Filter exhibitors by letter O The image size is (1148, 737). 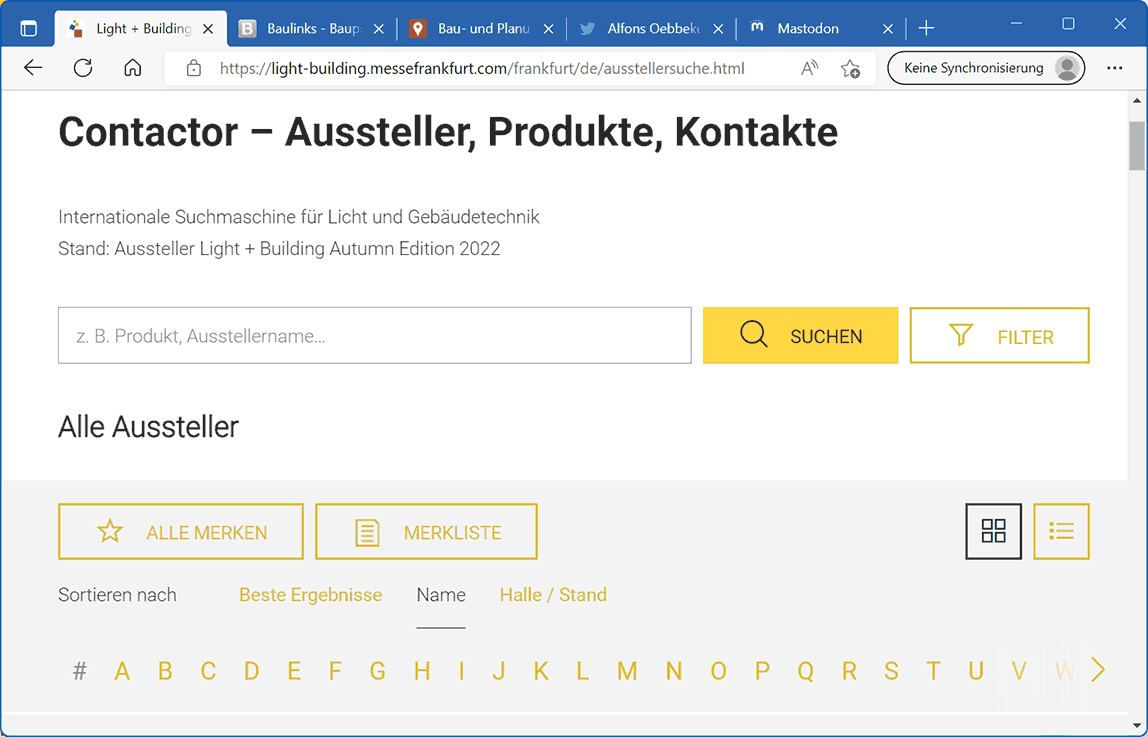point(718,670)
